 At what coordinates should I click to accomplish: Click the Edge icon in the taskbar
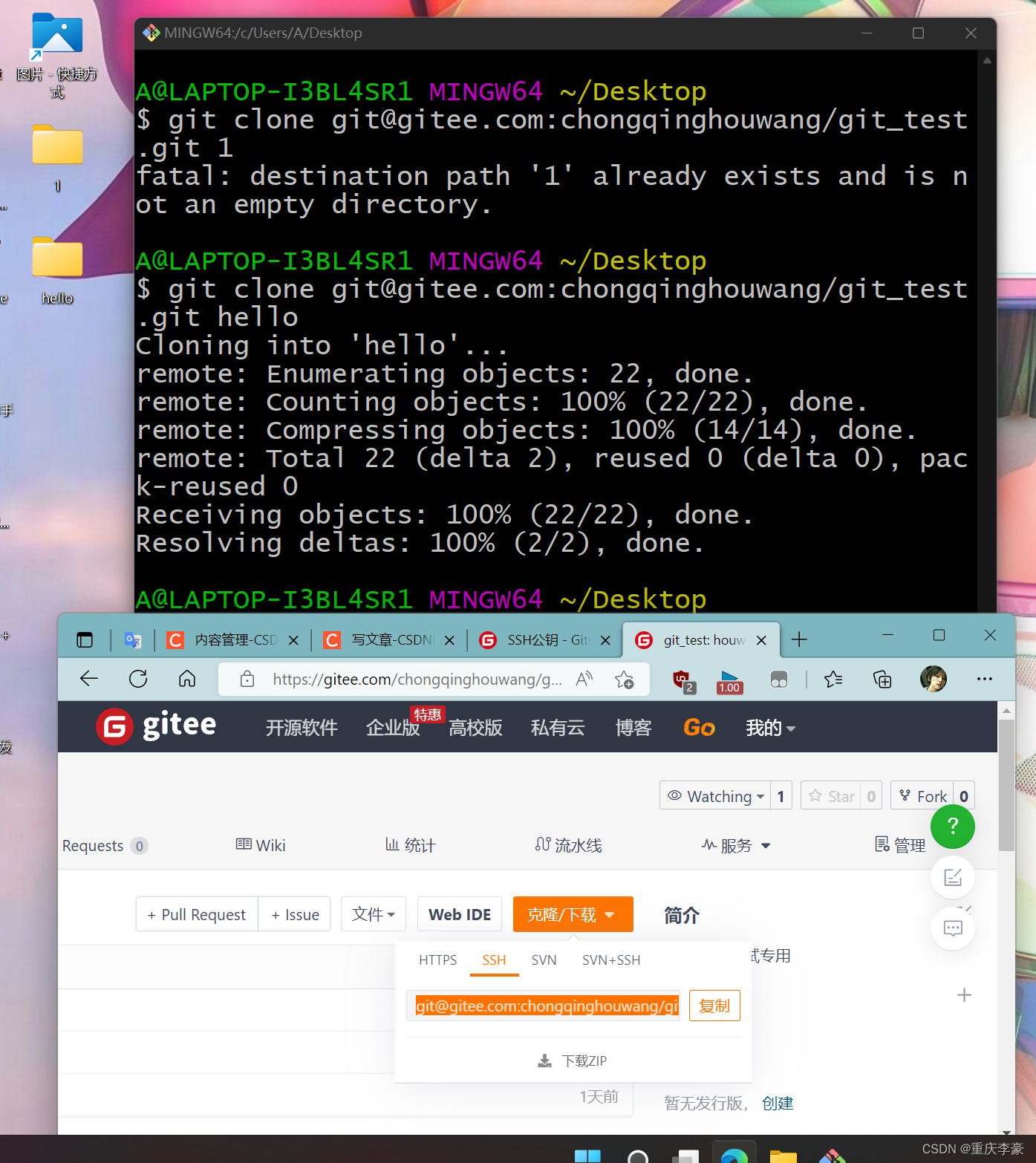tap(734, 1156)
